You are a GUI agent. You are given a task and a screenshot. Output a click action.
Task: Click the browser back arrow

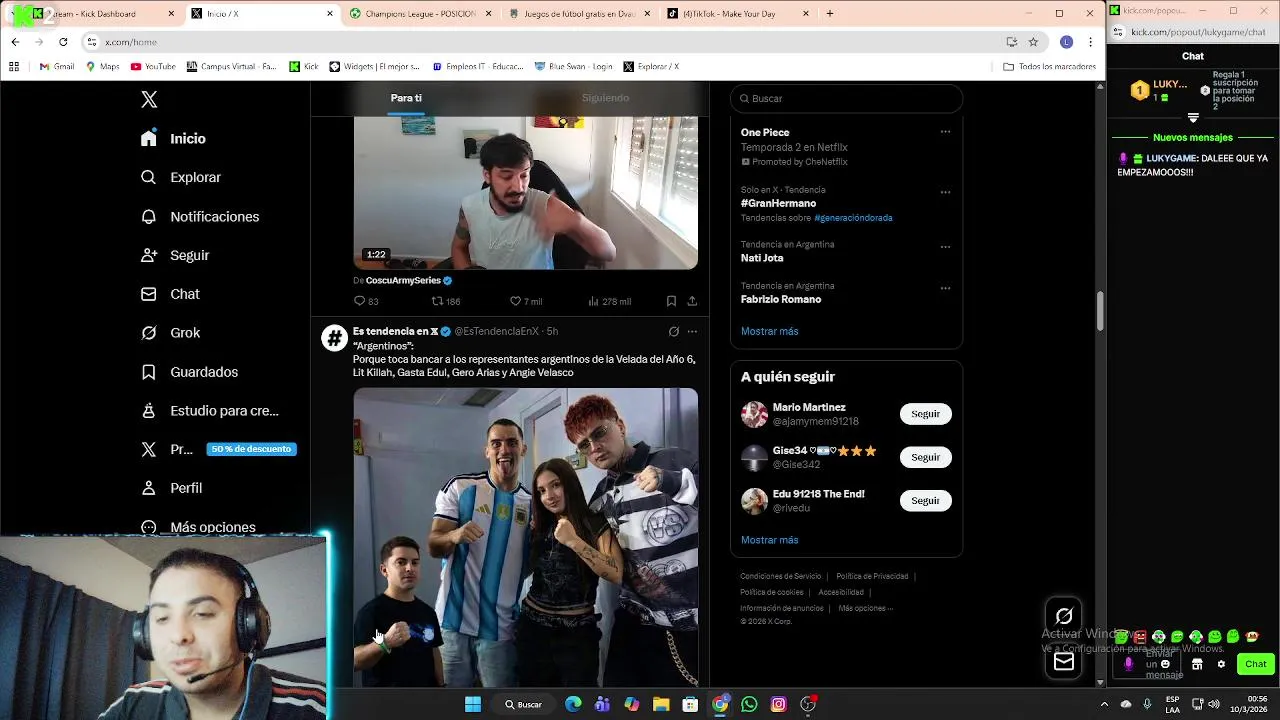point(15,42)
